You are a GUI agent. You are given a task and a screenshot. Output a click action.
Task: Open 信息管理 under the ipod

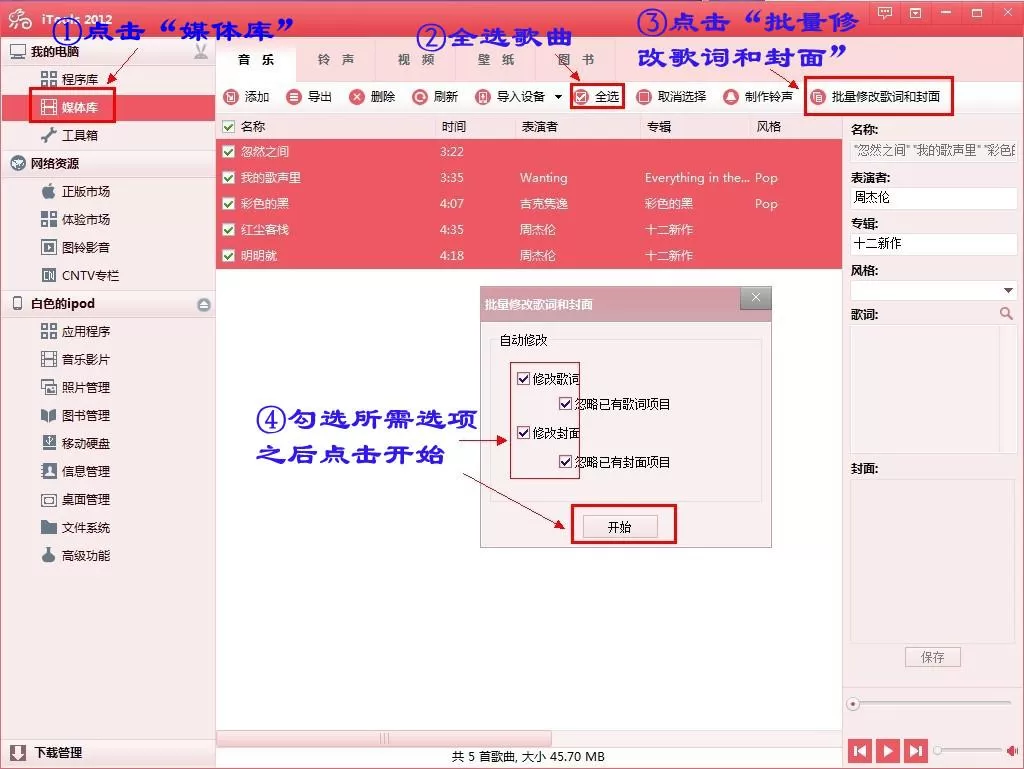76,471
